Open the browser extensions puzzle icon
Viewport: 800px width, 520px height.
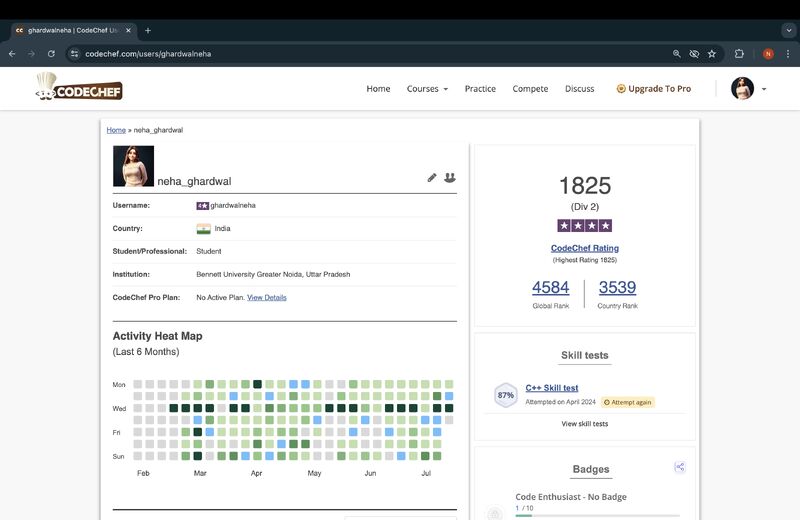[x=740, y=54]
